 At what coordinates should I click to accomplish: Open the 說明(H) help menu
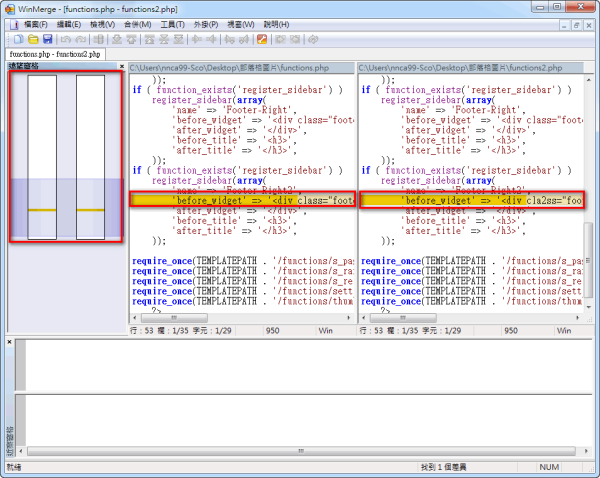point(277,24)
